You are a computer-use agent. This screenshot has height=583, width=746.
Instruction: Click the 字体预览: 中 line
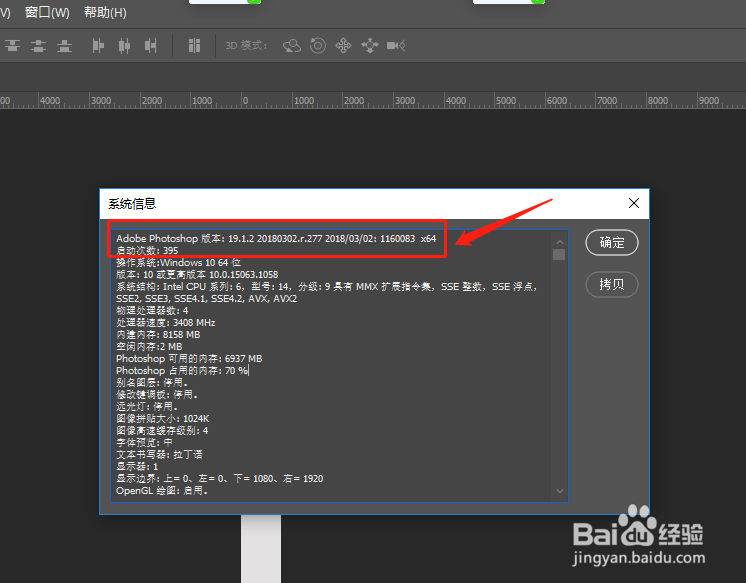coord(145,443)
